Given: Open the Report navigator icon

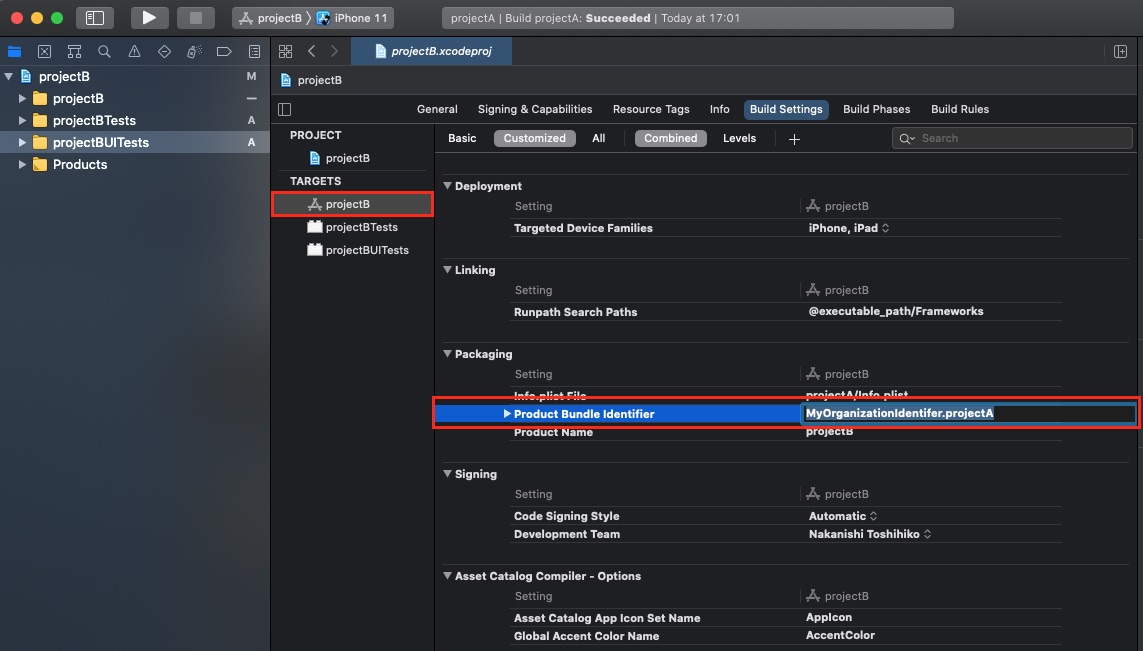Looking at the screenshot, I should tap(254, 51).
